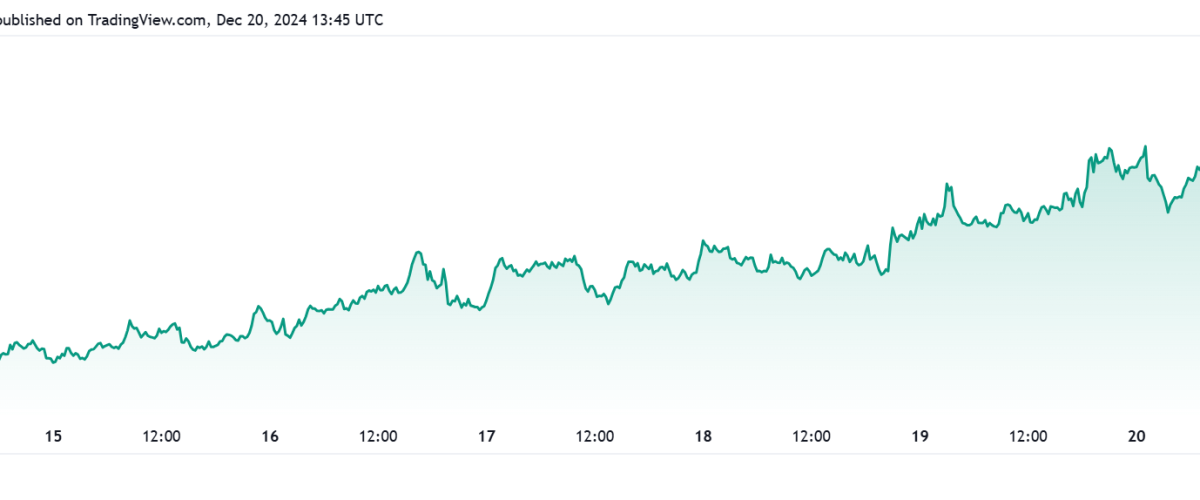Click the 12:00 label between 16 and 17
This screenshot has width=1200, height=500.
click(x=378, y=436)
